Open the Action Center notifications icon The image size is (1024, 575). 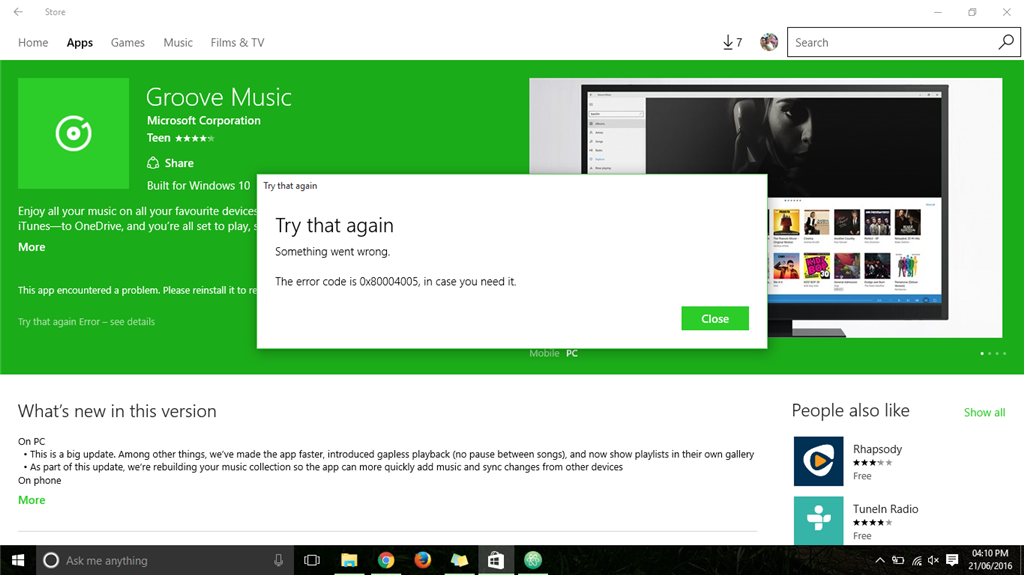pyautogui.click(x=952, y=560)
